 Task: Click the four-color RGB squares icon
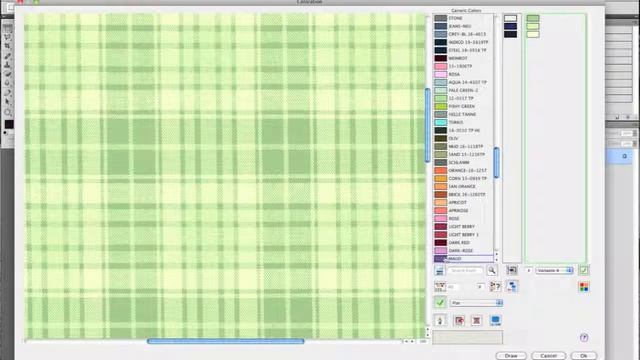pyautogui.click(x=584, y=287)
